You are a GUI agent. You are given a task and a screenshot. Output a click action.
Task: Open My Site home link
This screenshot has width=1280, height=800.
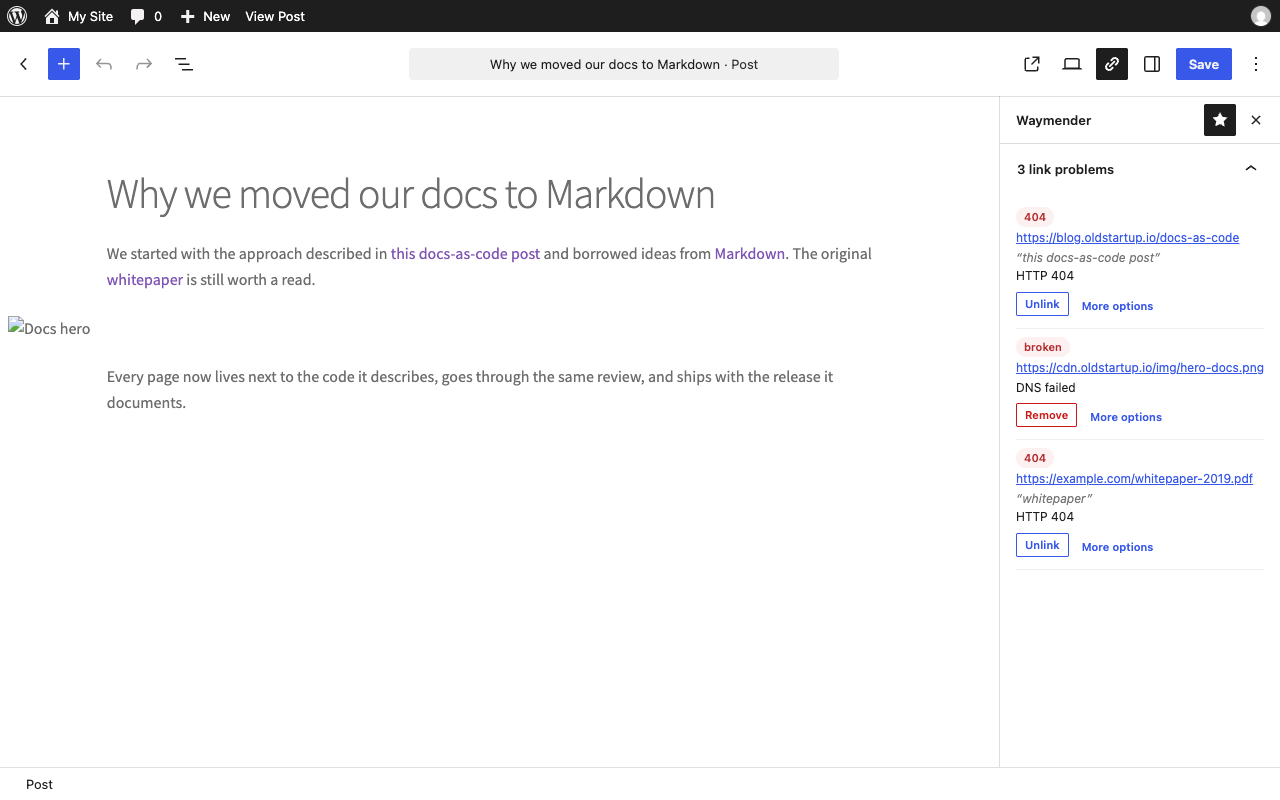coord(79,16)
